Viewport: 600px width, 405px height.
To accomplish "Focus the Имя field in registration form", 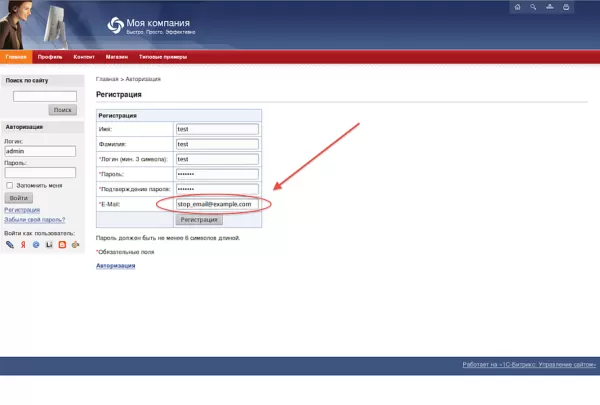I will 217,129.
